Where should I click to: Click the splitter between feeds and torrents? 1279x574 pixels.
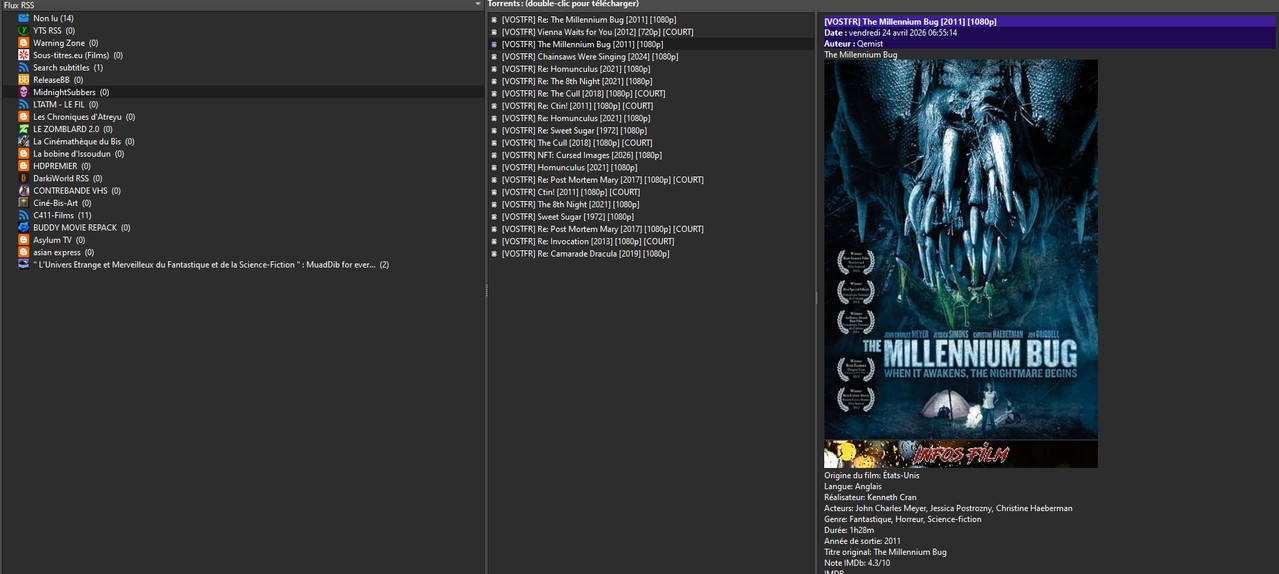(x=486, y=290)
